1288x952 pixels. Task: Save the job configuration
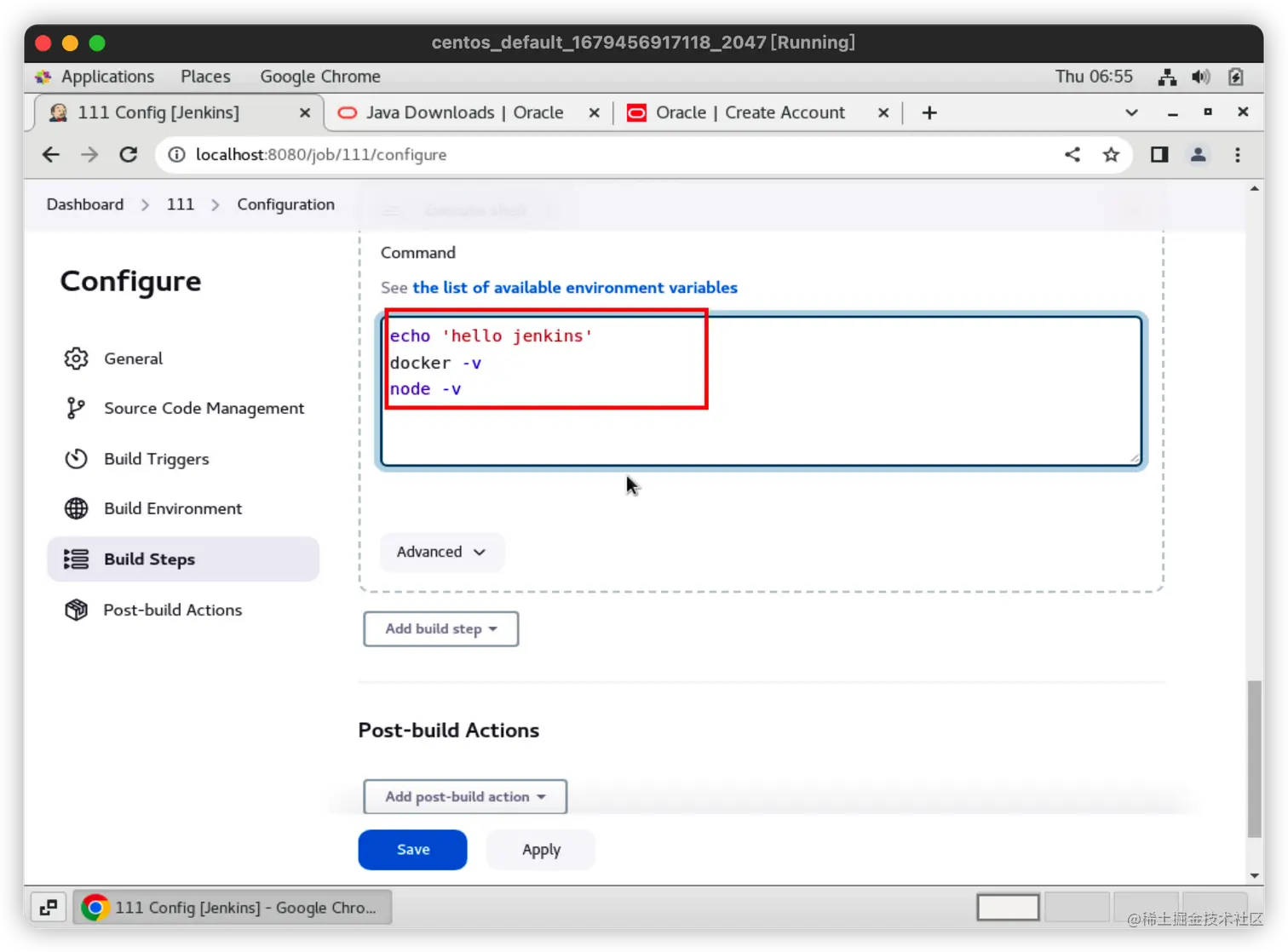pyautogui.click(x=413, y=850)
